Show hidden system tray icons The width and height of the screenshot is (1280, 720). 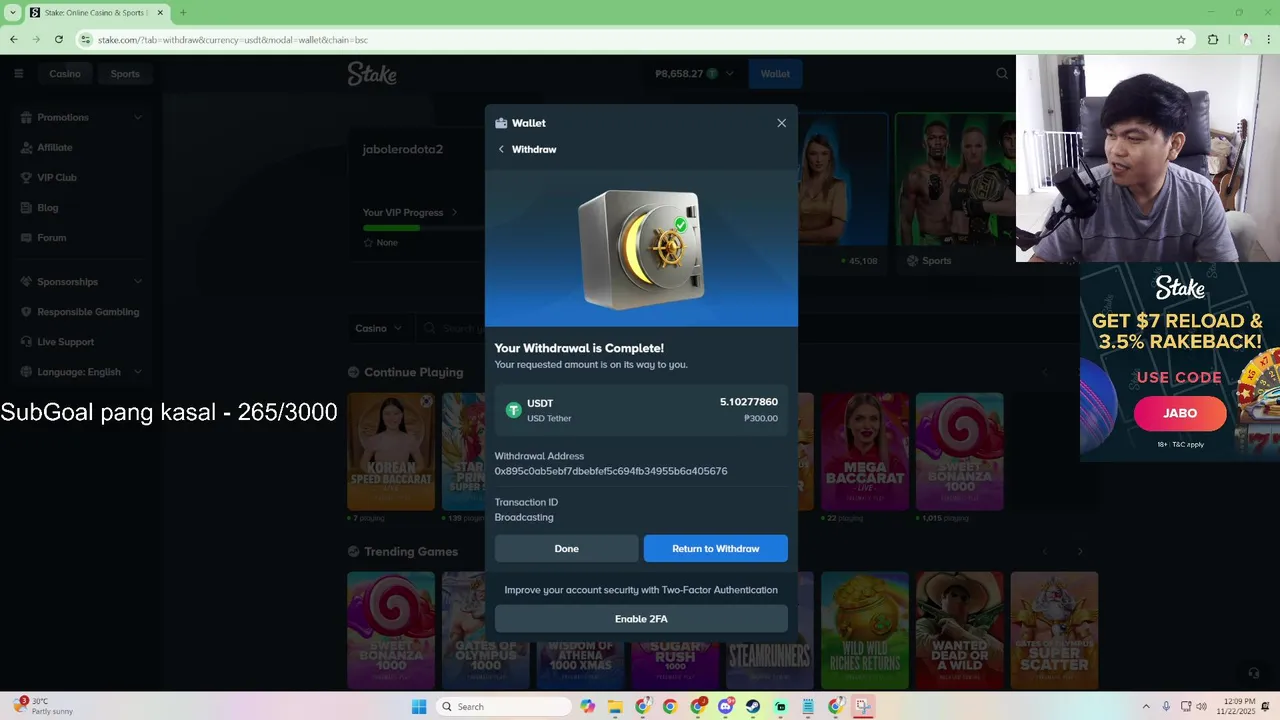[x=1146, y=707]
